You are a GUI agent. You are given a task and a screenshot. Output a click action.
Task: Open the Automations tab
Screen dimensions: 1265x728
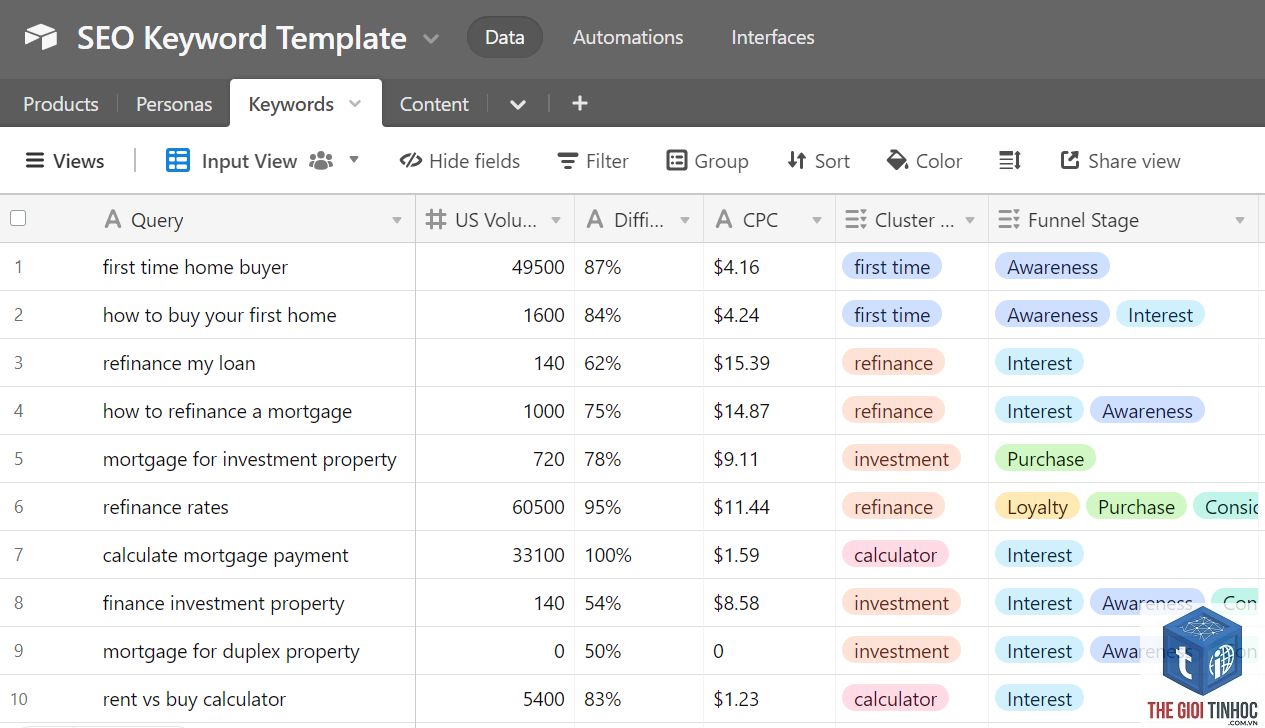click(628, 37)
